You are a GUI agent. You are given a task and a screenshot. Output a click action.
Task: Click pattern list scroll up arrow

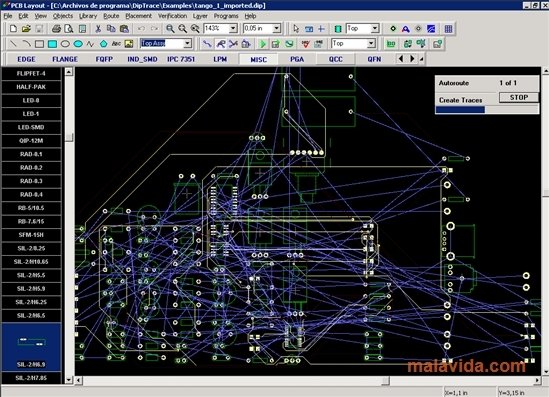coord(69,72)
